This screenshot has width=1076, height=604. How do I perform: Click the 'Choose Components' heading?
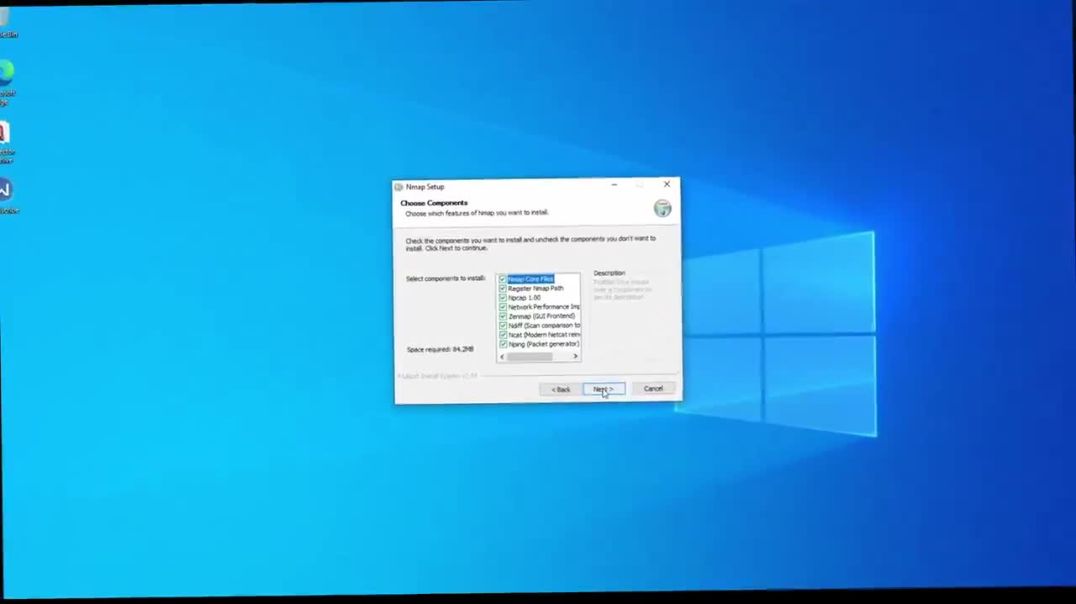434,203
